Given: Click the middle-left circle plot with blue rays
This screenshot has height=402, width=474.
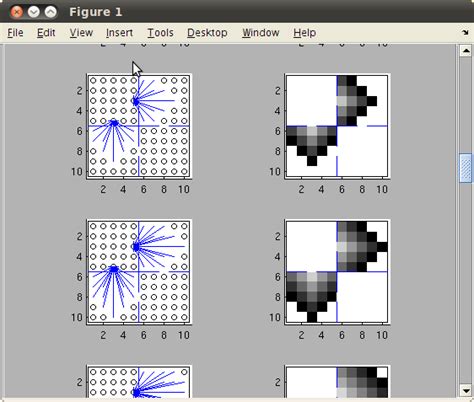Looking at the screenshot, I should pyautogui.click(x=139, y=272).
